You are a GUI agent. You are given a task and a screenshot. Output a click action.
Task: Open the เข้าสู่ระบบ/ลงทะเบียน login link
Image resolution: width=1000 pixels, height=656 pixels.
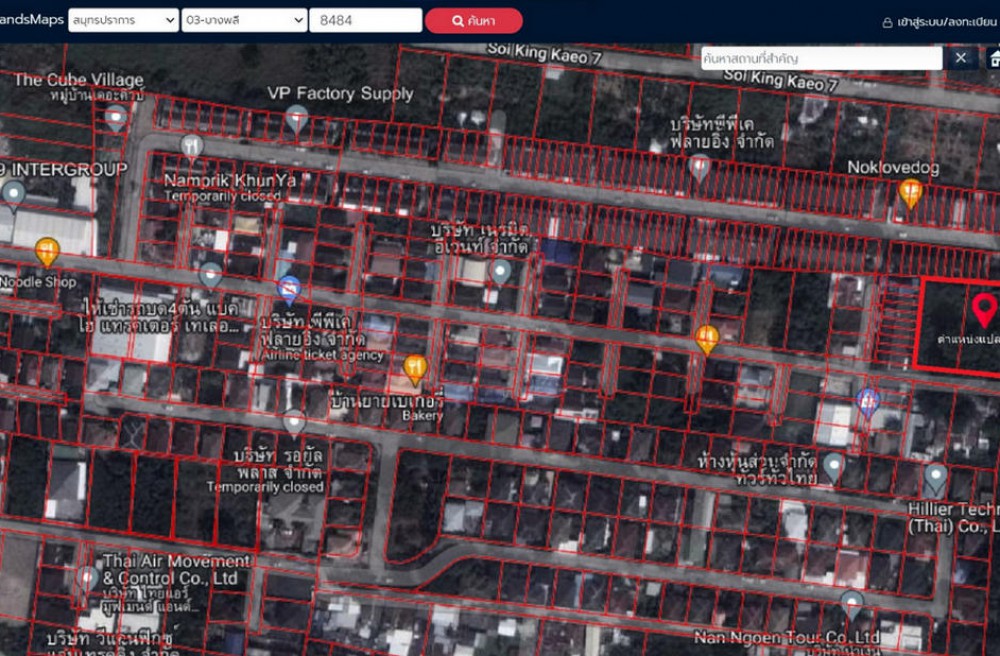click(938, 22)
